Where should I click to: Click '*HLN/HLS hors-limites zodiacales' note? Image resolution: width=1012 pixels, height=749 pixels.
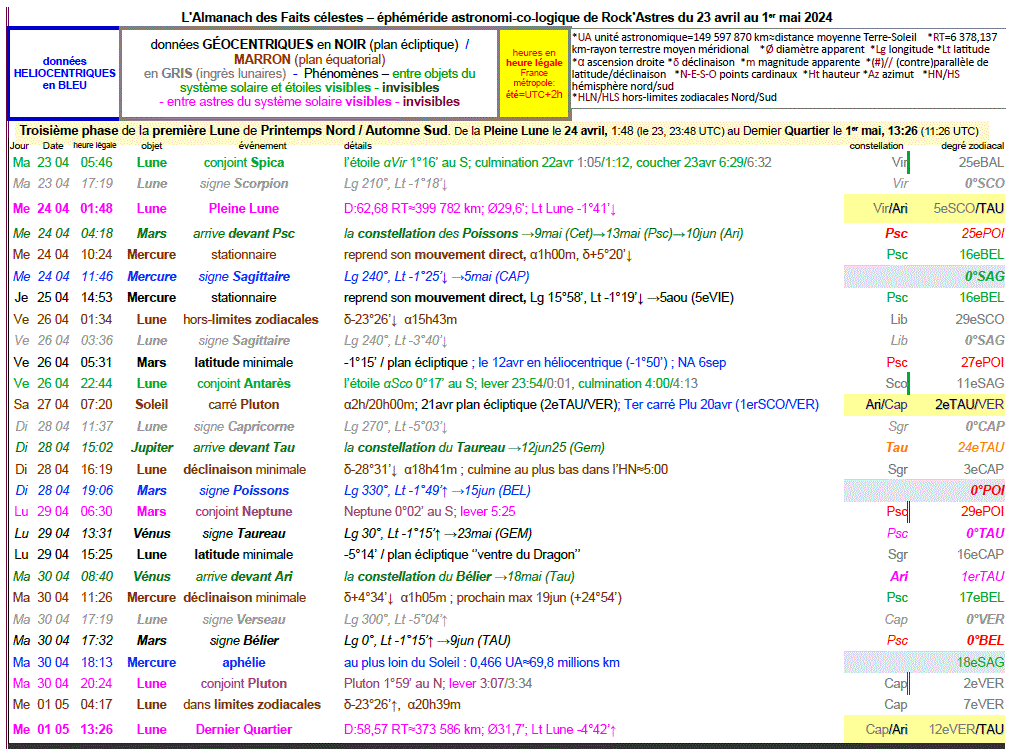coord(674,97)
